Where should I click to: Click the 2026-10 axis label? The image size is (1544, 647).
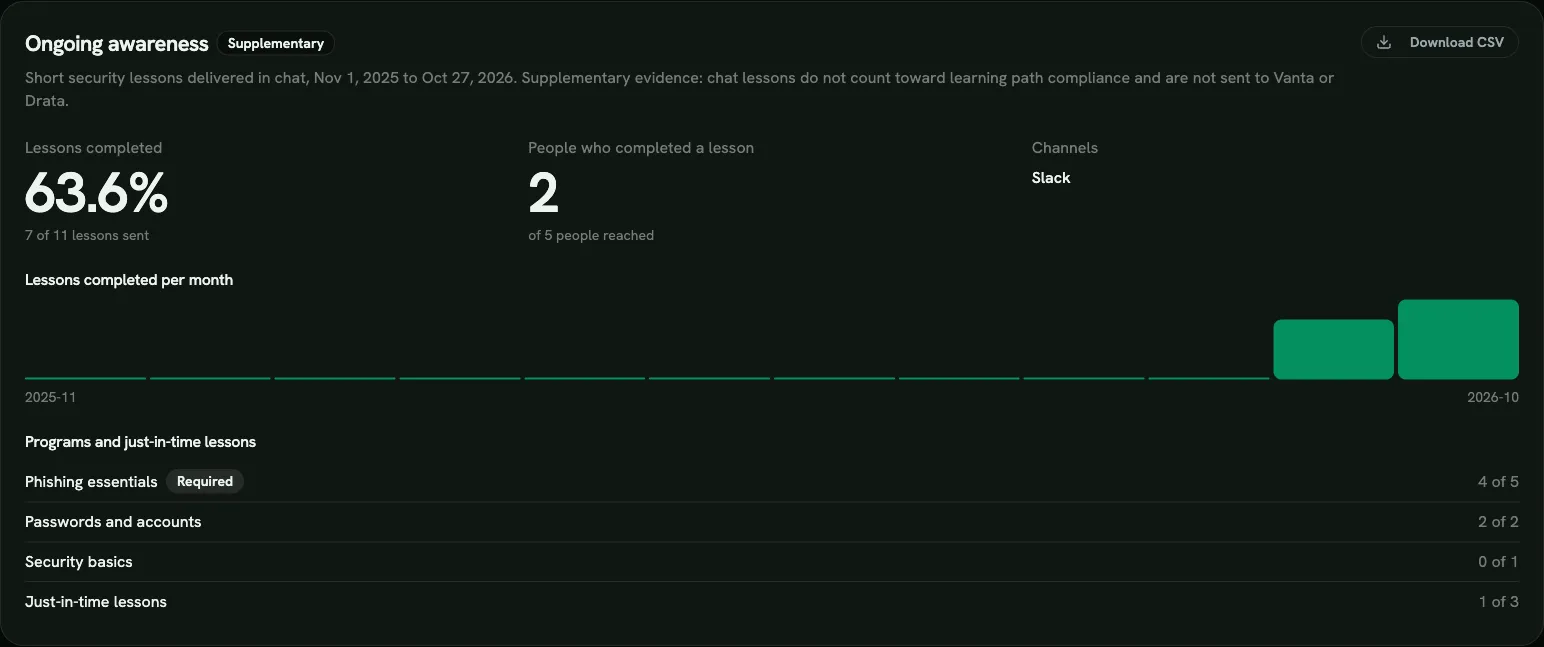1493,397
